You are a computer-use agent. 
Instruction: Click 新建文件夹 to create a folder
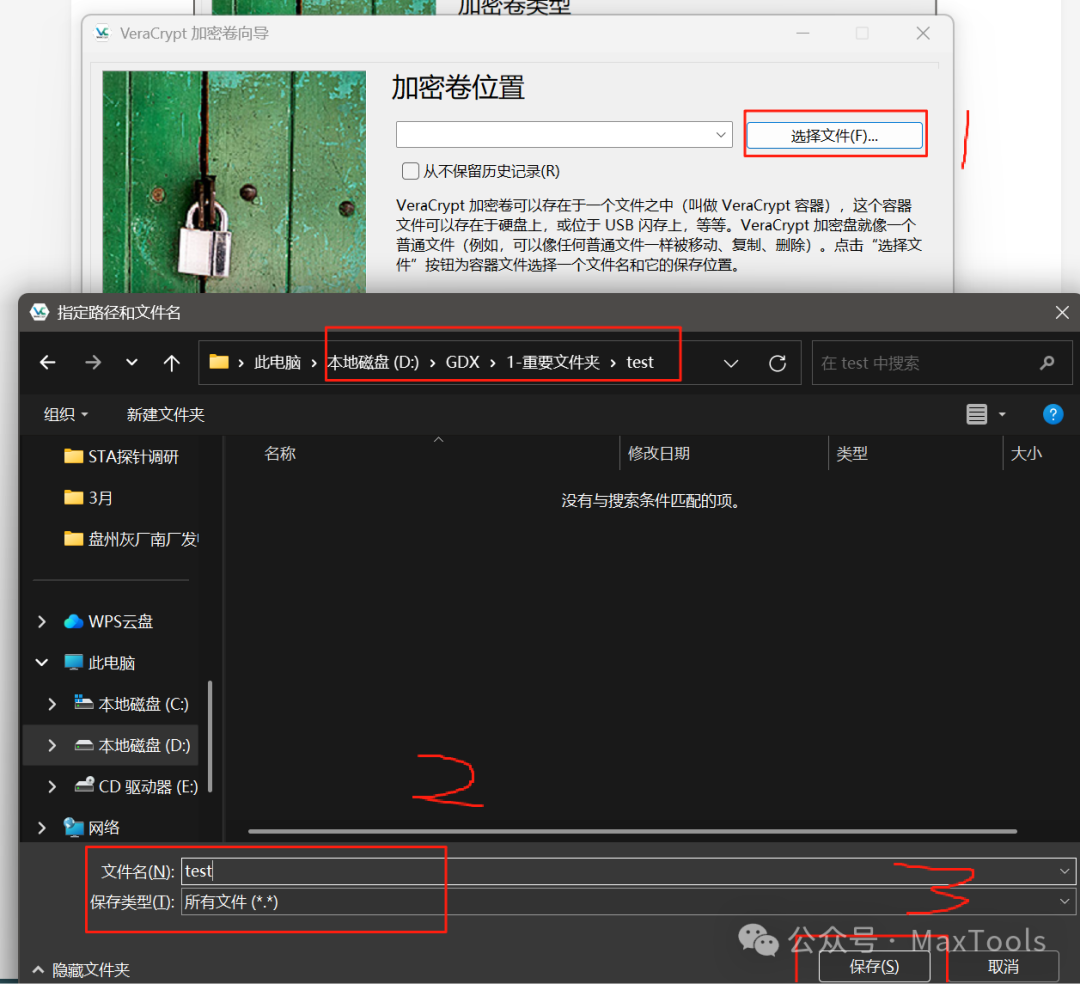165,414
